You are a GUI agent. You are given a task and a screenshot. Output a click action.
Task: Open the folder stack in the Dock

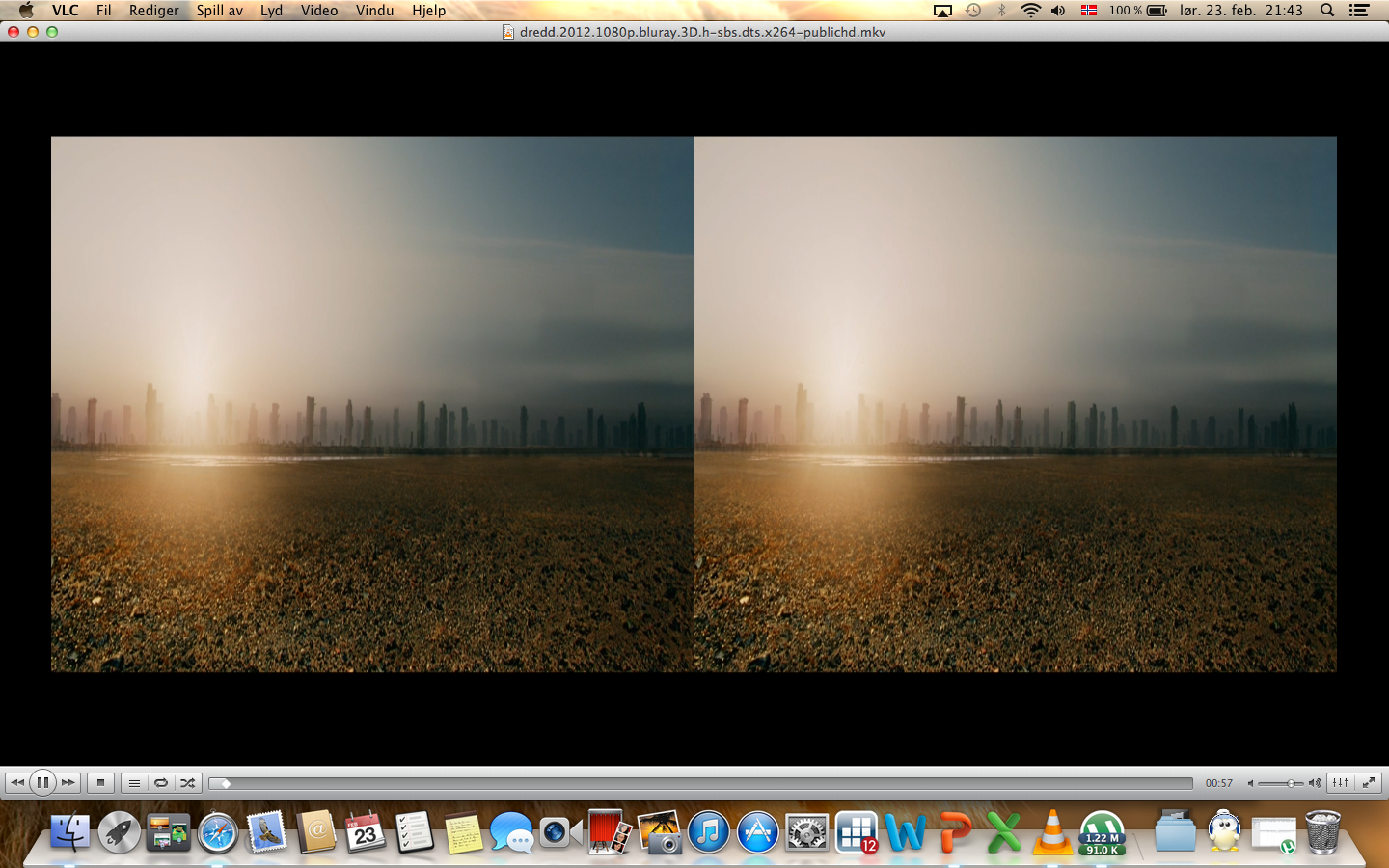coord(1175,832)
